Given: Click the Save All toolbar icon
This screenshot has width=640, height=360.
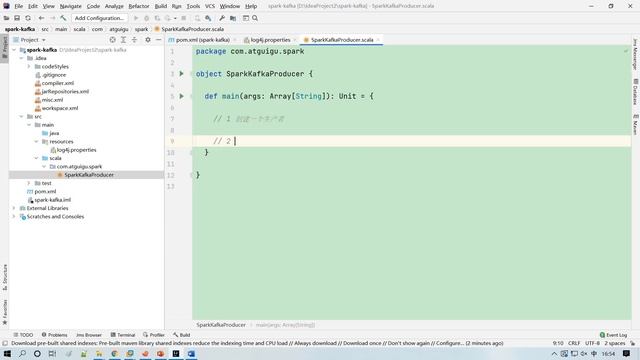Looking at the screenshot, I should click(x=17, y=18).
